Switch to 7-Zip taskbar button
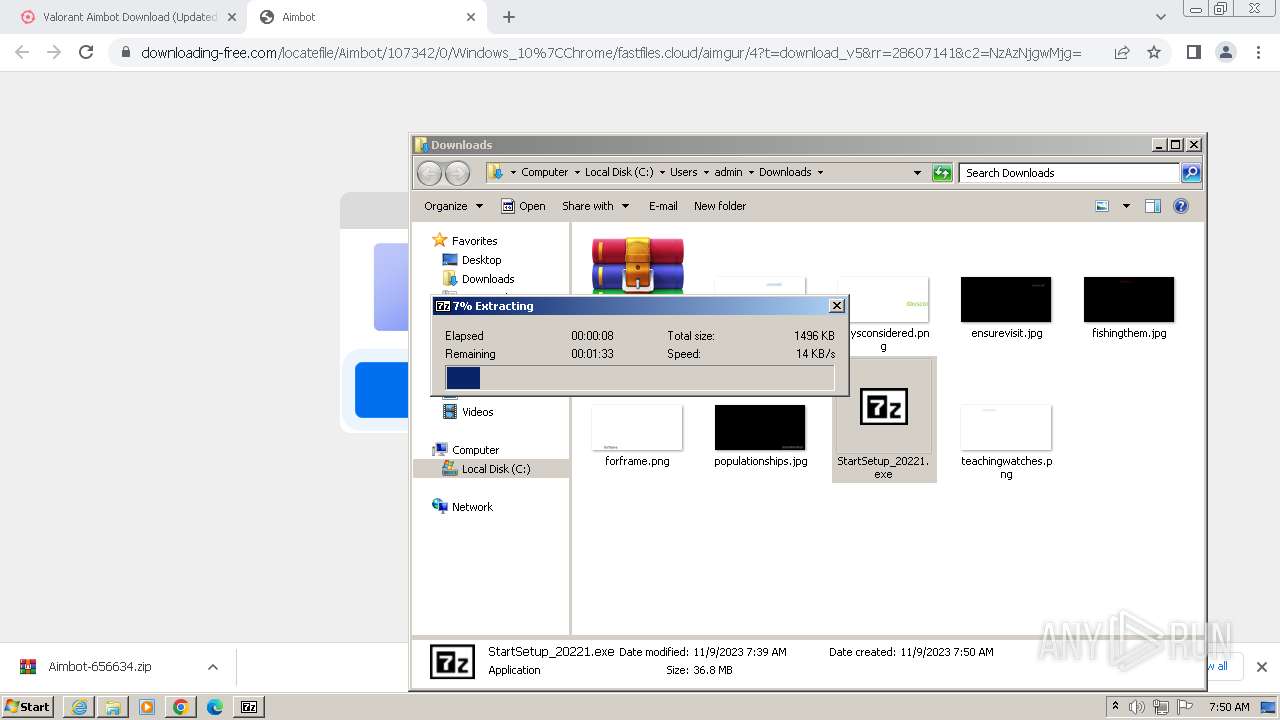This screenshot has width=1280, height=720. 249,706
